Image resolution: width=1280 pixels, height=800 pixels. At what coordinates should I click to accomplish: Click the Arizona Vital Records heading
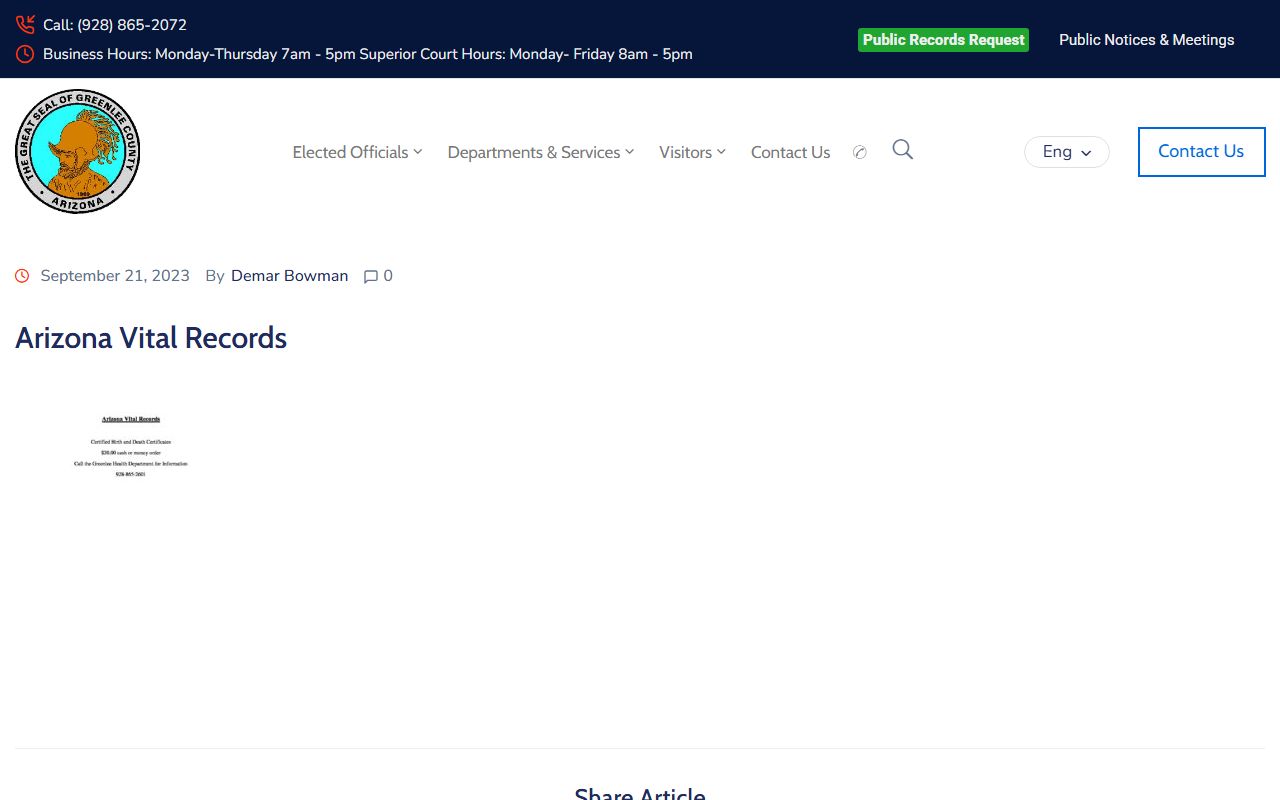tap(151, 338)
